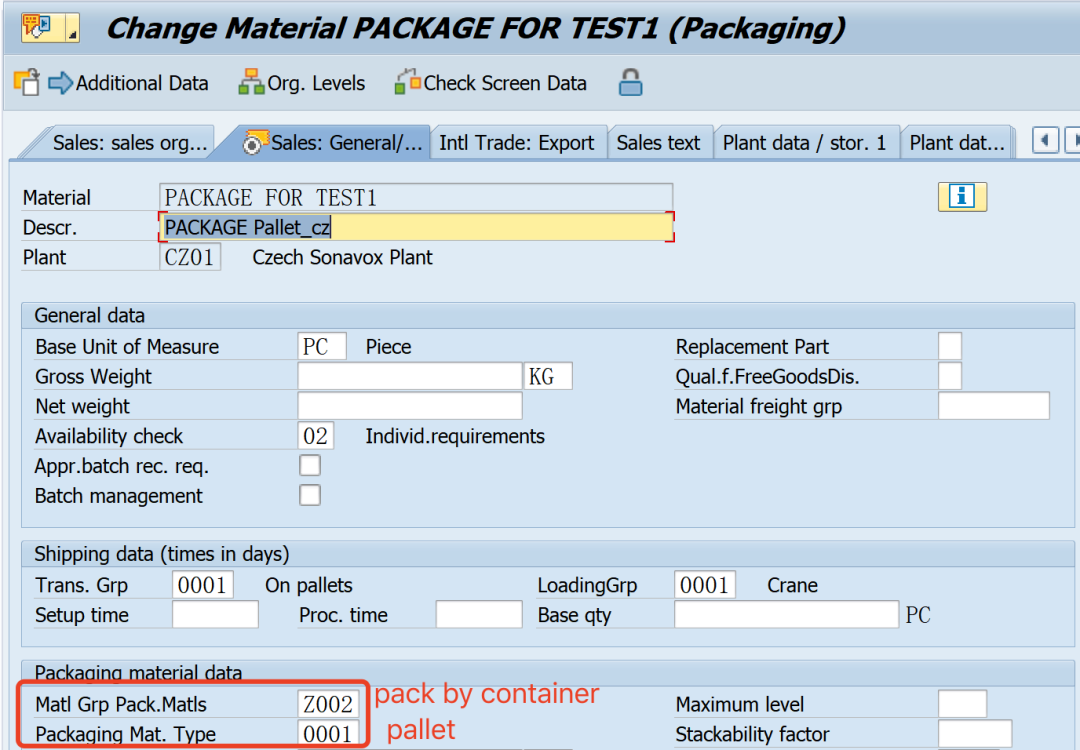Click the weight unit KG field

click(548, 376)
